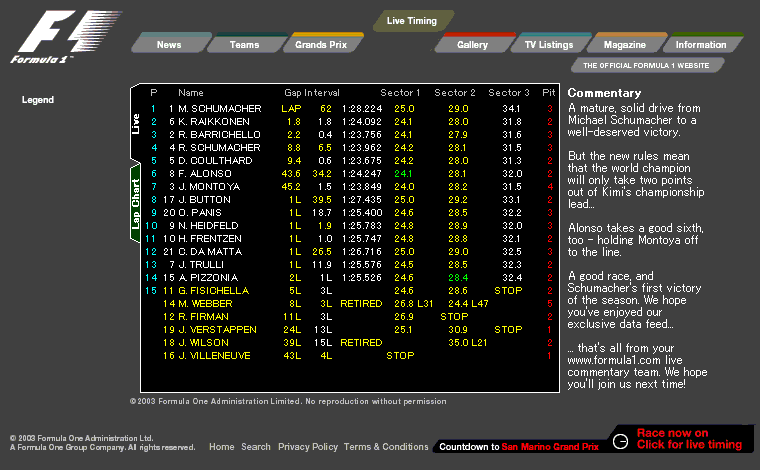This screenshot has height=470, width=760.
Task: Select the J. VERSTAPPEN driver name
Action: point(217,329)
